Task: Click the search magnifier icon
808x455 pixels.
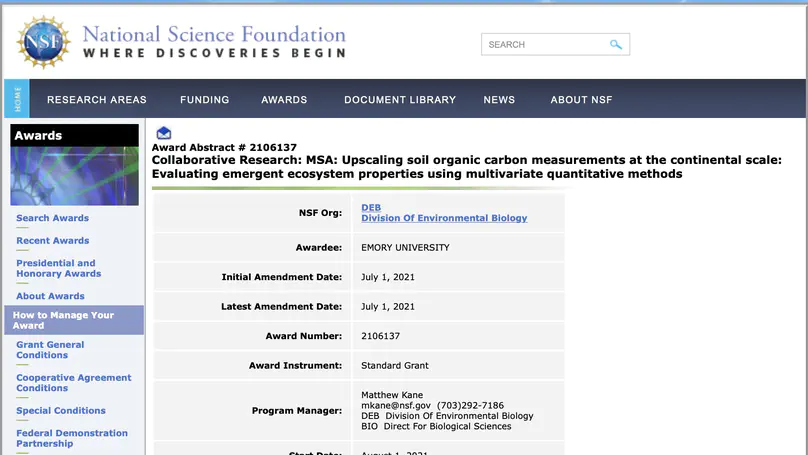Action: coord(615,44)
